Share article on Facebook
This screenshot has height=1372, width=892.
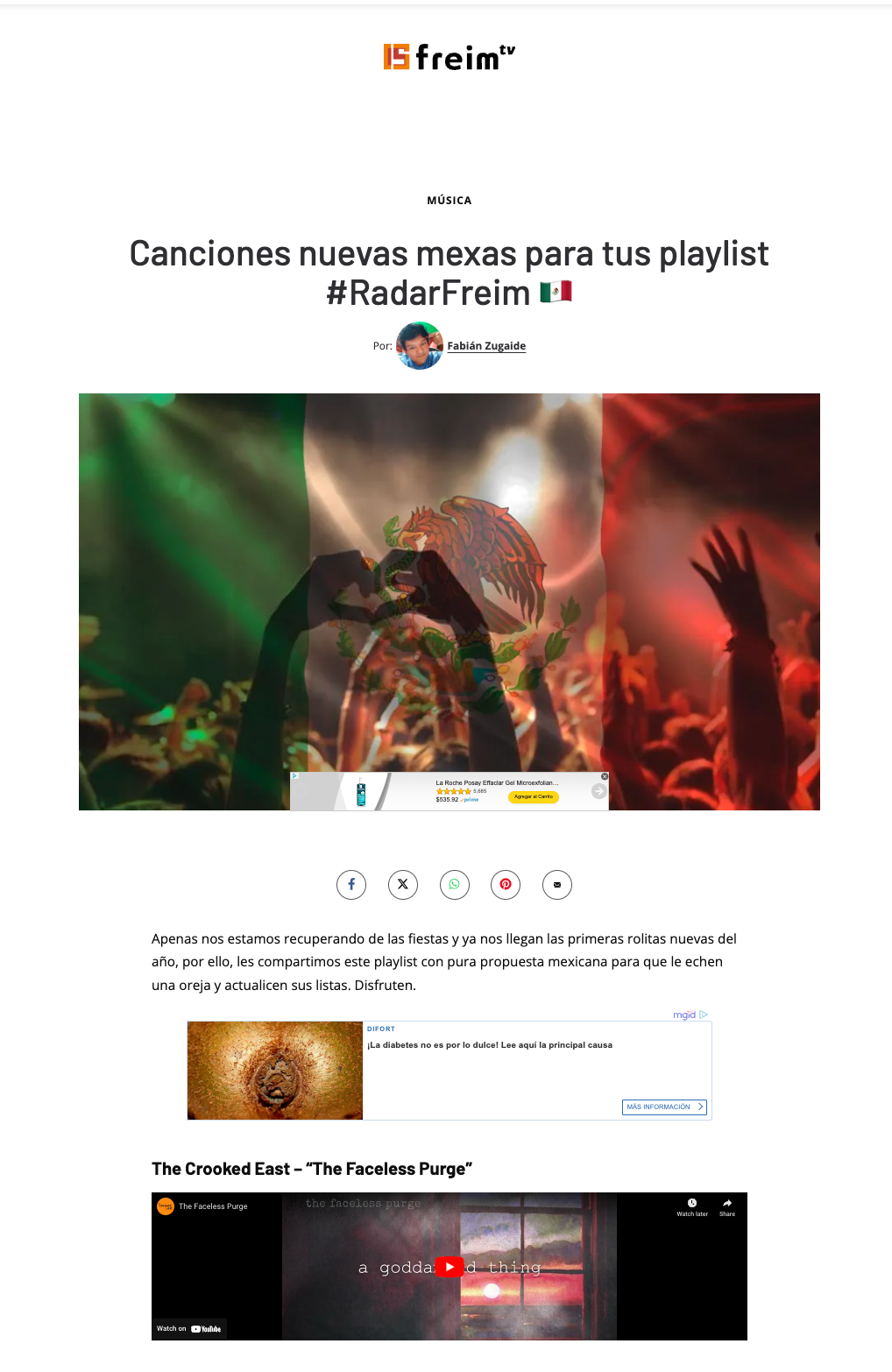pos(351,884)
